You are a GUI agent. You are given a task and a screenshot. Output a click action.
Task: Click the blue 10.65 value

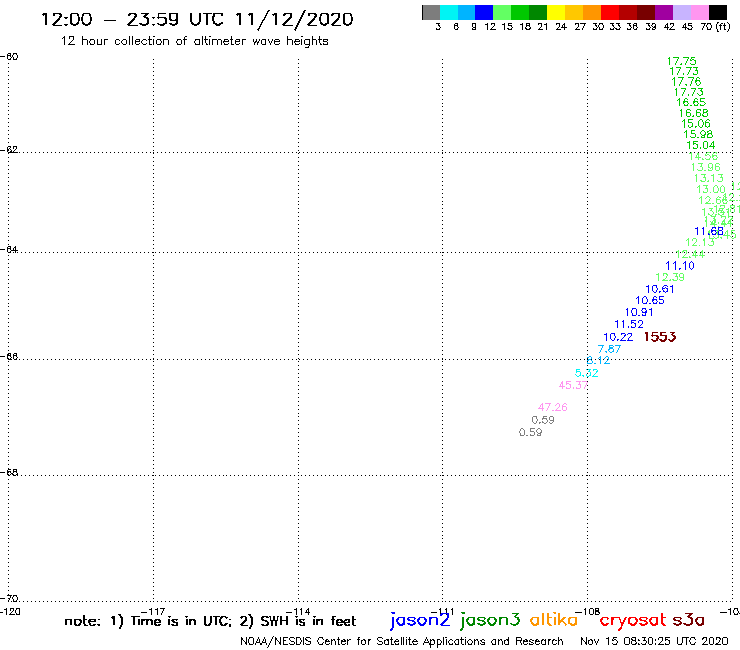click(x=650, y=301)
